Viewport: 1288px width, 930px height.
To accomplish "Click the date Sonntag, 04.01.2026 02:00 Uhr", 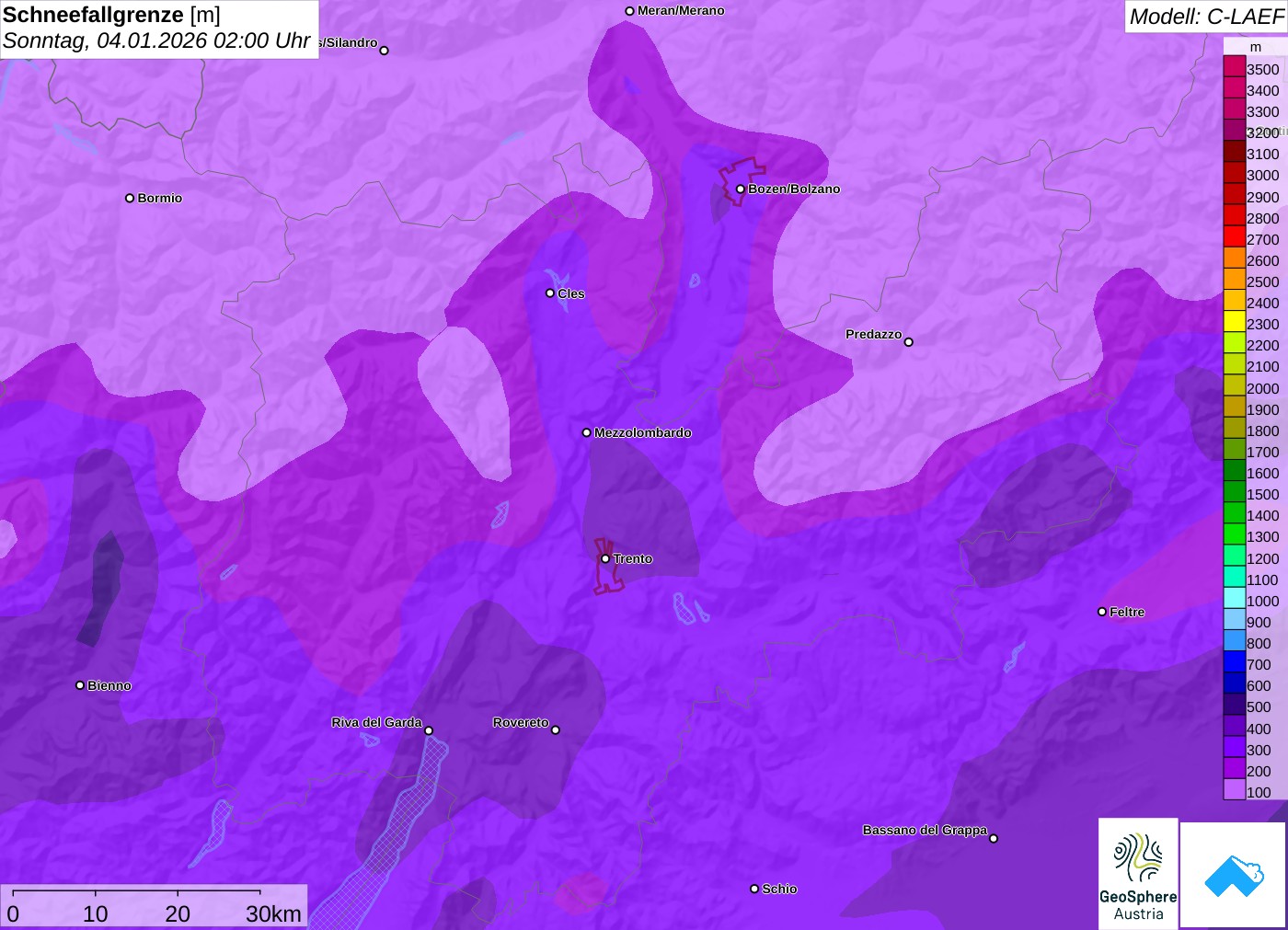I will point(156,41).
